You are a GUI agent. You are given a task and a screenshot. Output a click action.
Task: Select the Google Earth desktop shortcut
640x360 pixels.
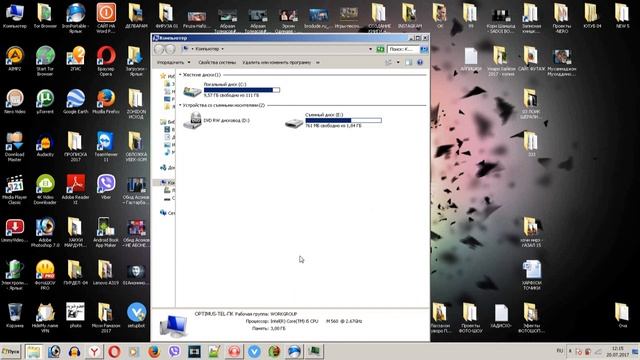tap(76, 102)
